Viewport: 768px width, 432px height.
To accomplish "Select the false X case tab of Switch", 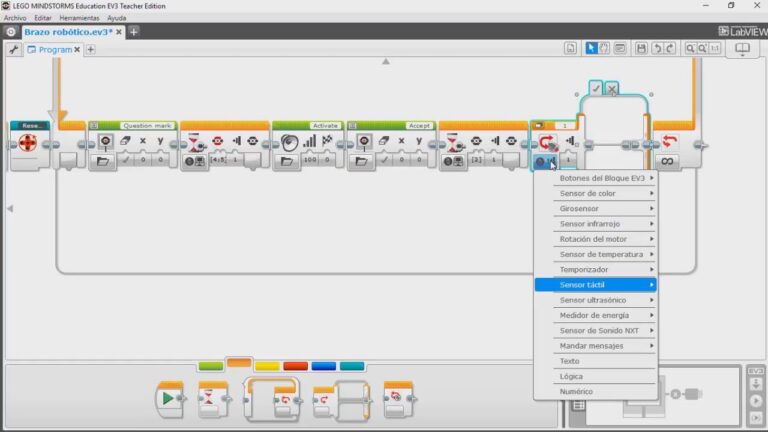I will tap(612, 89).
